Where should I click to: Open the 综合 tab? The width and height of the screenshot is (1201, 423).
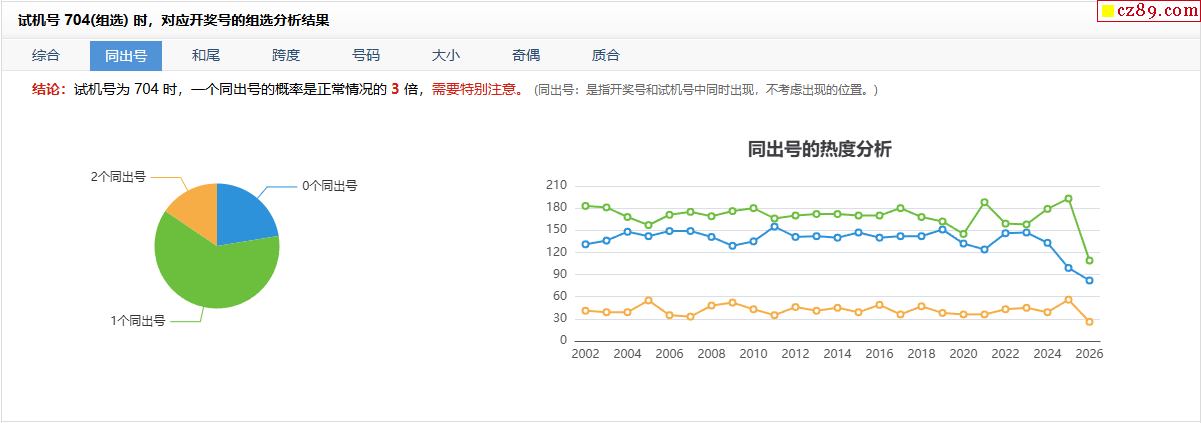pyautogui.click(x=46, y=56)
